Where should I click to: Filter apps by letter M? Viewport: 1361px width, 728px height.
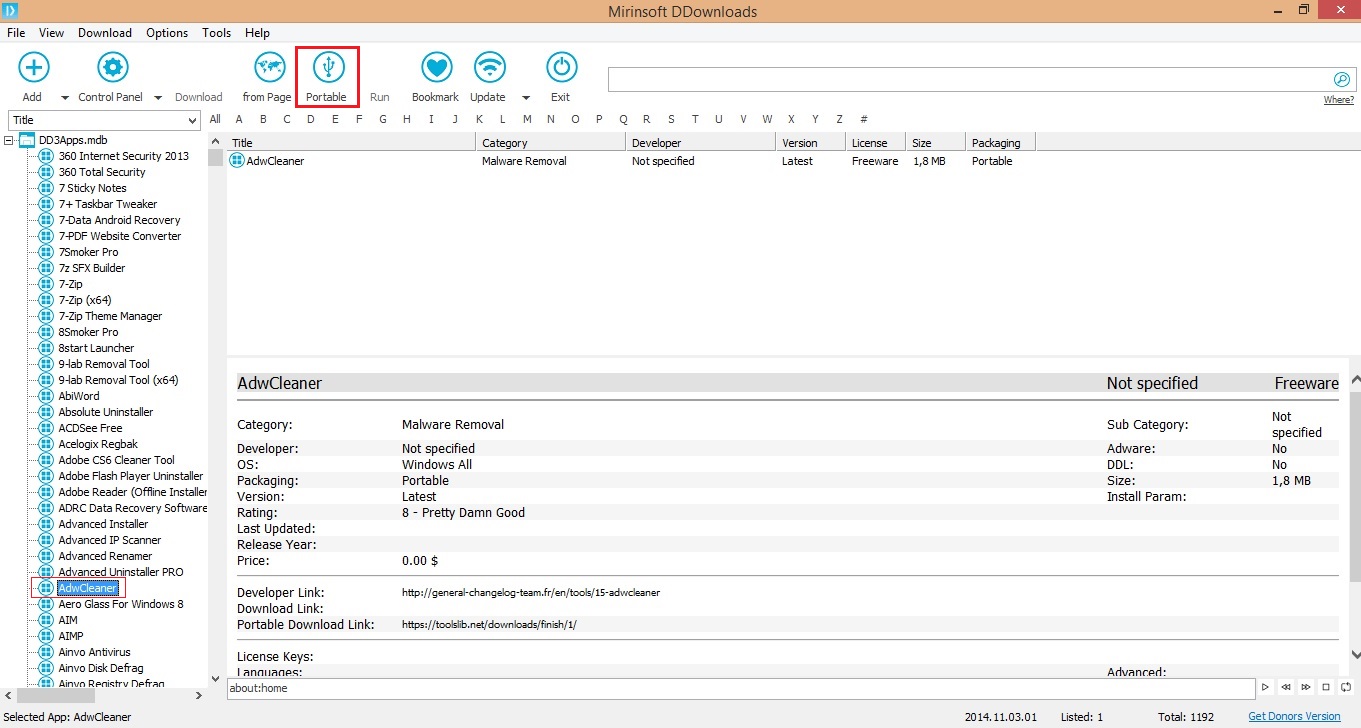527,120
